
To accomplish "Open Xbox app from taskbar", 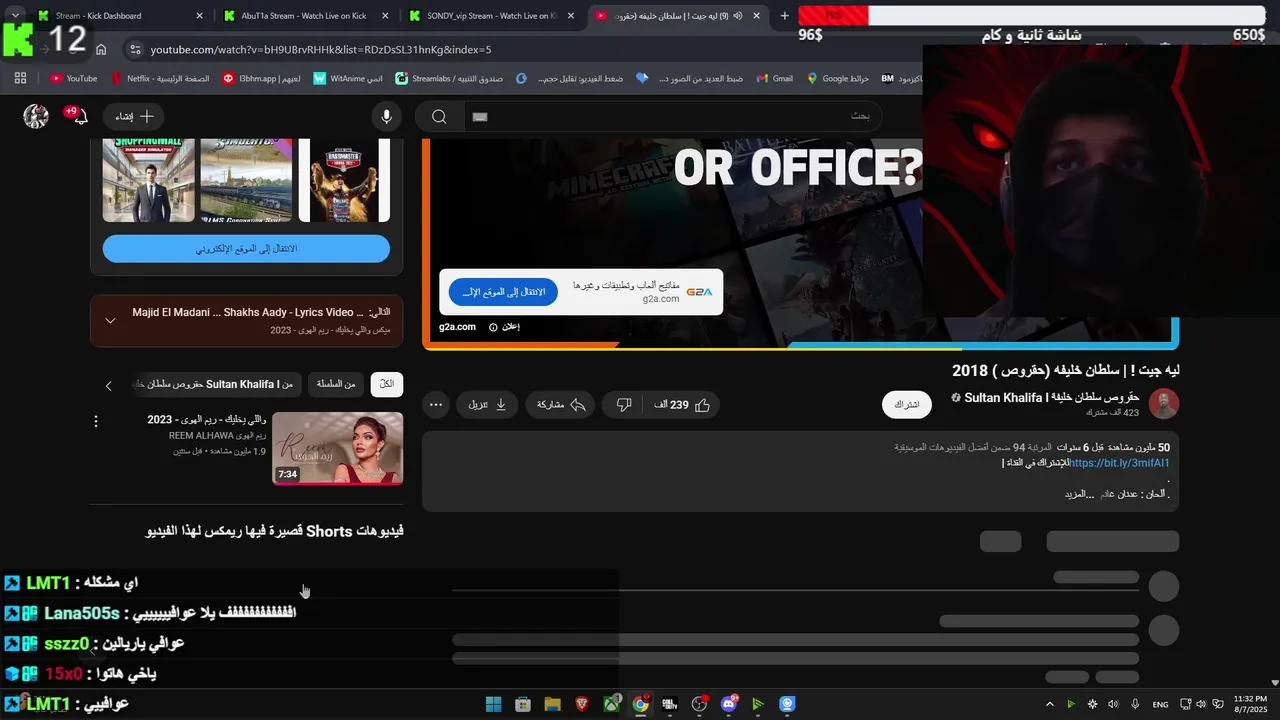I will coord(611,704).
